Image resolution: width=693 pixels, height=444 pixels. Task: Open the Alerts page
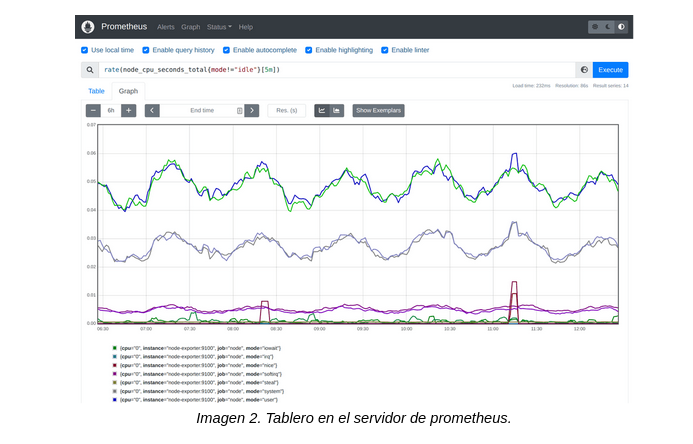coord(166,27)
